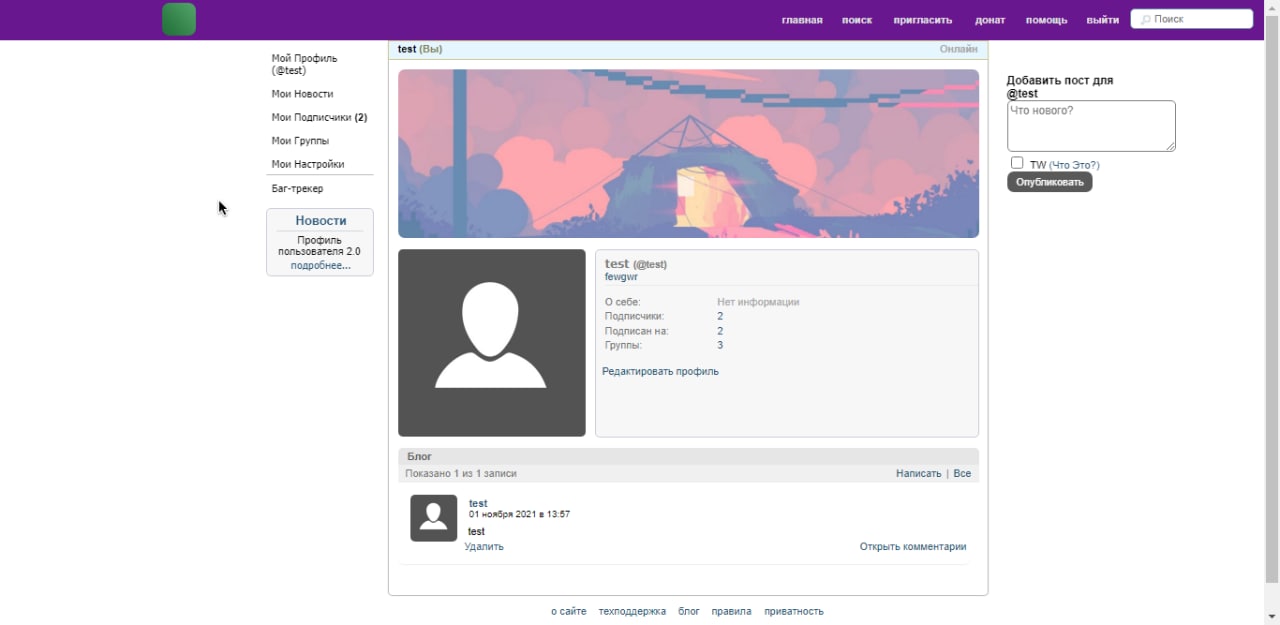1280x625 pixels.
Task: Open Мои Подписчики (2) in sidebar
Action: (x=319, y=118)
